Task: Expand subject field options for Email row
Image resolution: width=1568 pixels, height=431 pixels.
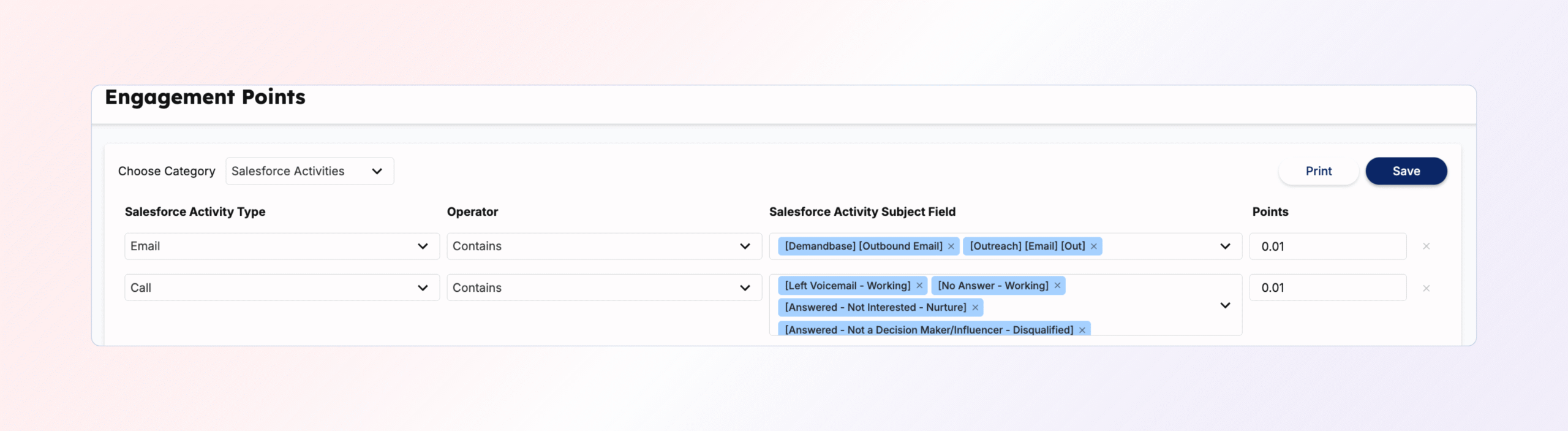Action: point(1225,246)
